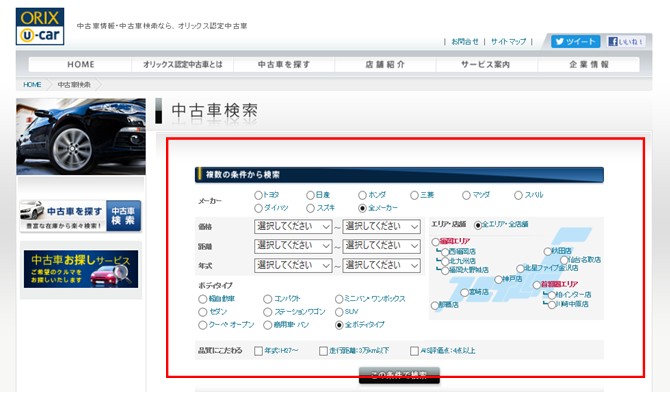This screenshot has width=670, height=395.
Task: Check the 走行距離:3万km以下 checkbox
Action: (323, 351)
